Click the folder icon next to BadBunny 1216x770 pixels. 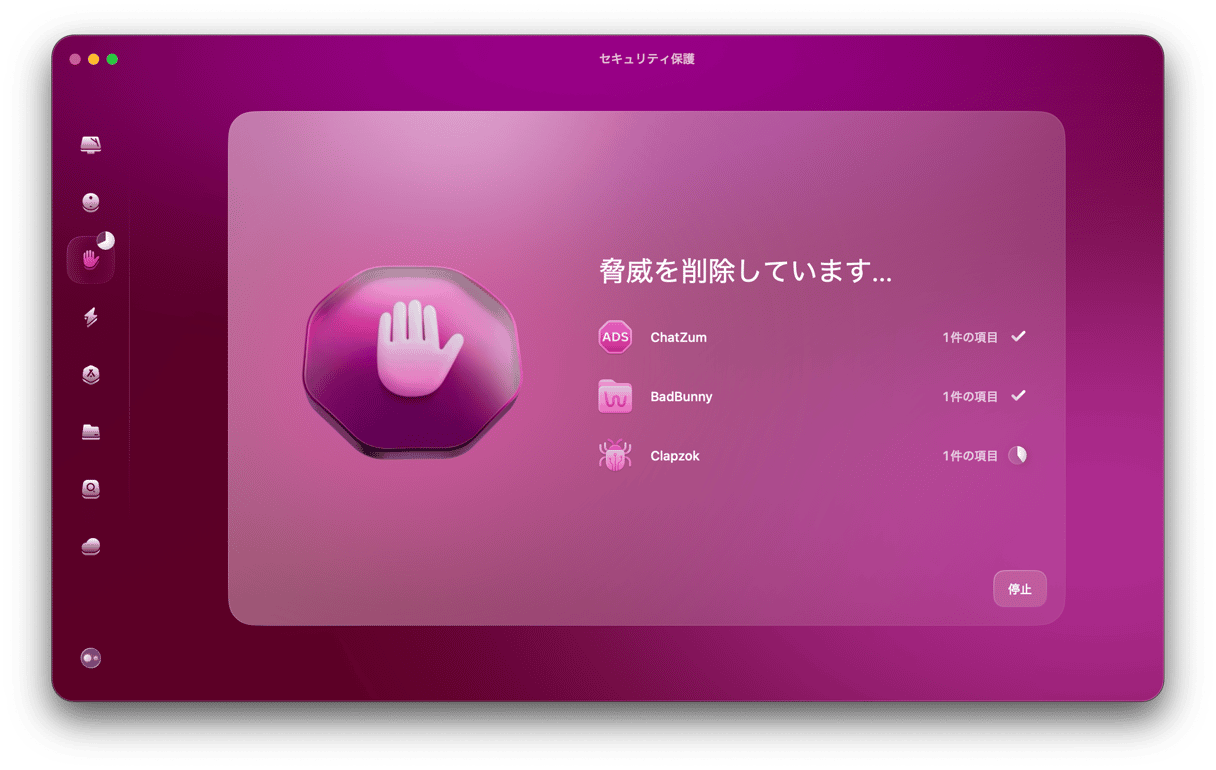[x=615, y=396]
